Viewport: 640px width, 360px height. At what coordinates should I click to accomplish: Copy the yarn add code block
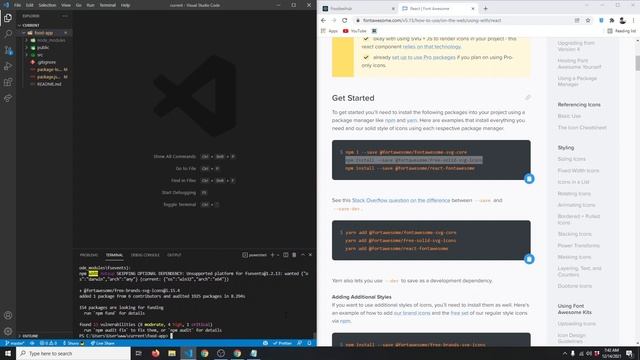pos(529,259)
